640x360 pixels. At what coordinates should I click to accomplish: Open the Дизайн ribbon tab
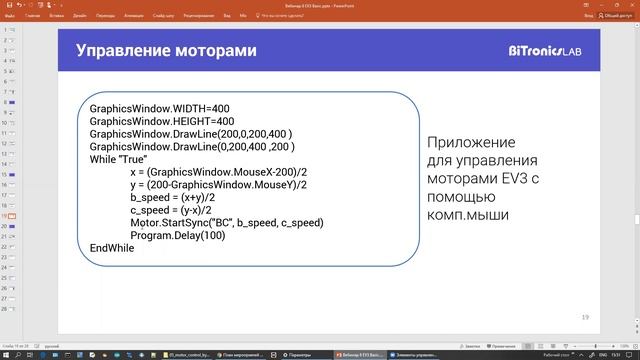pos(80,16)
